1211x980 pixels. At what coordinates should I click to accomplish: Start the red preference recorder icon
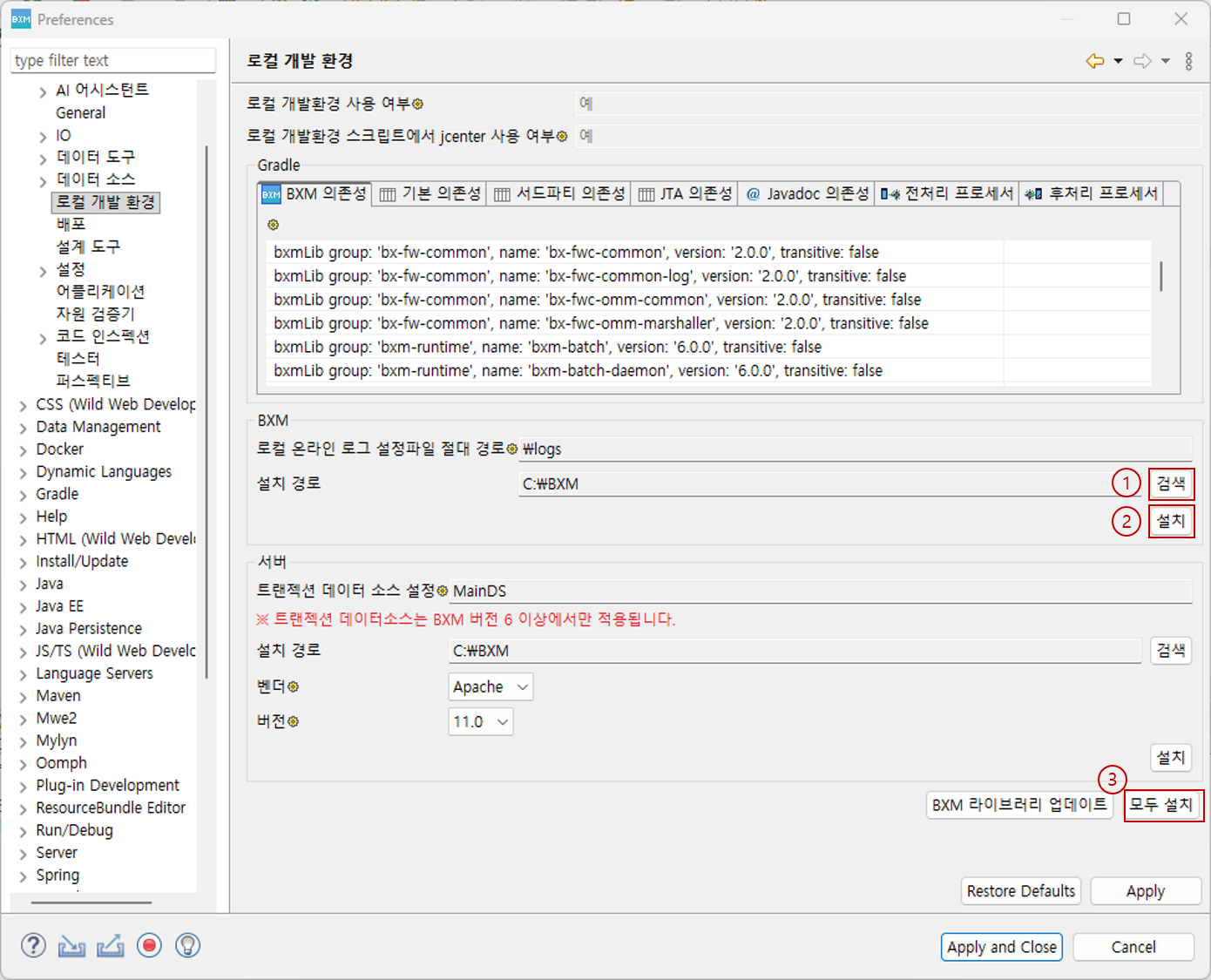(x=149, y=945)
